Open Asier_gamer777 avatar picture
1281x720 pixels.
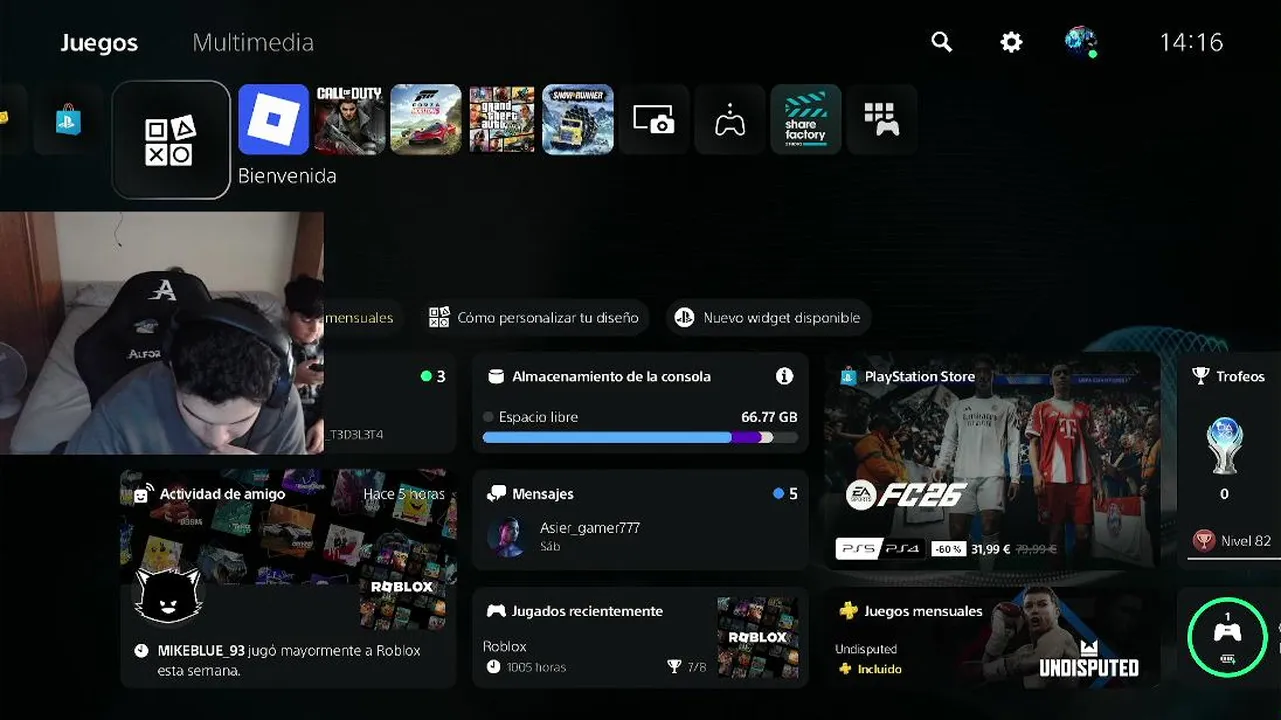[506, 537]
